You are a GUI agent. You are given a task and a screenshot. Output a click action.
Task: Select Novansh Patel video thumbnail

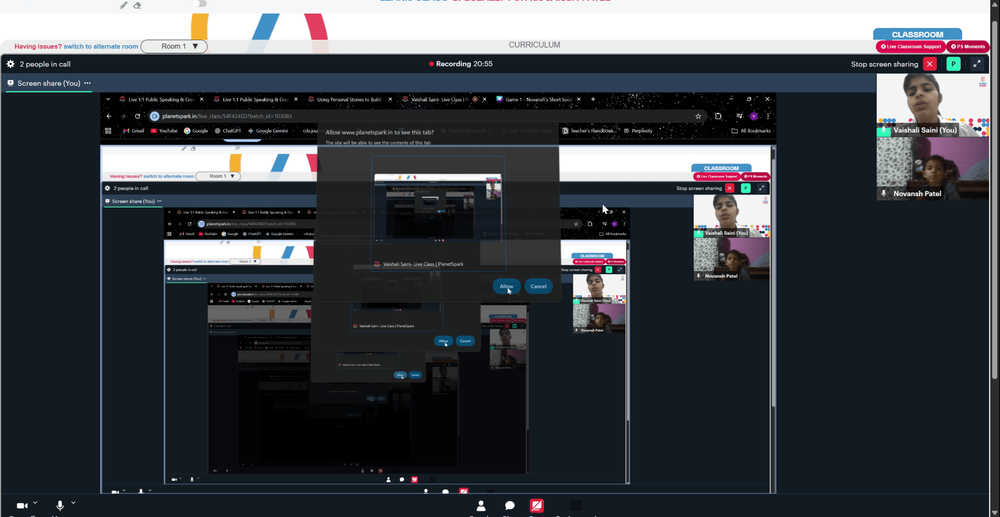click(932, 168)
